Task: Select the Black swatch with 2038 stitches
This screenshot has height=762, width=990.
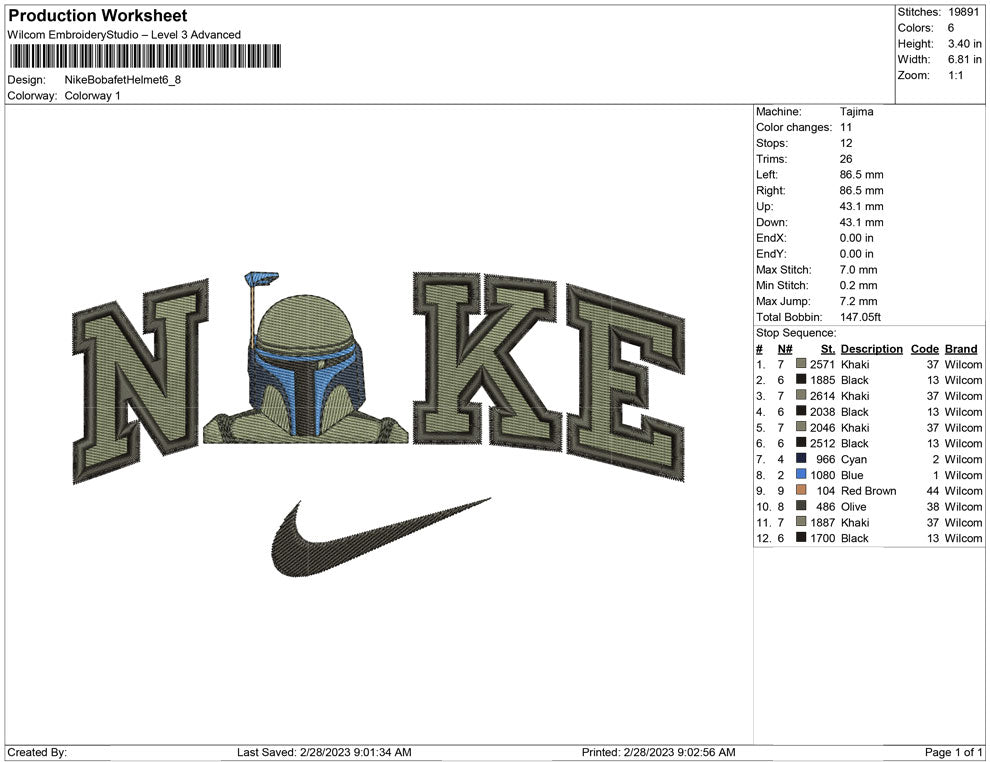Action: 801,411
